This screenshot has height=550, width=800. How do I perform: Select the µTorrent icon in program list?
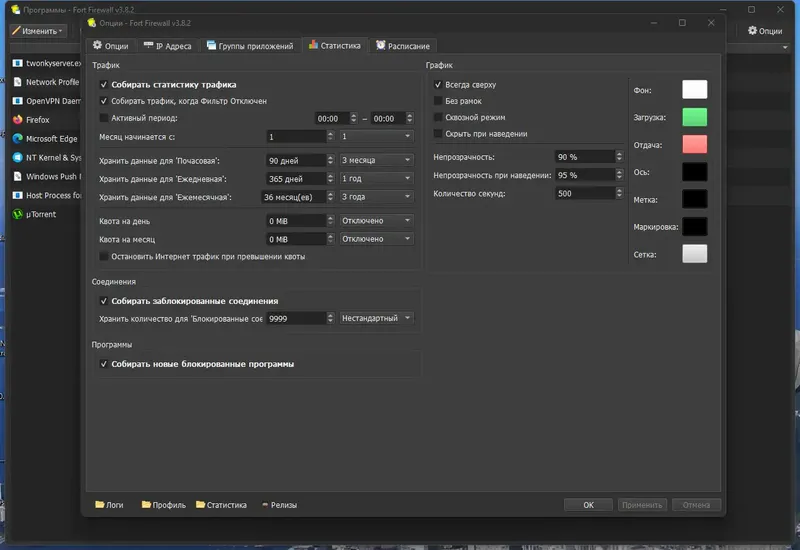17,214
